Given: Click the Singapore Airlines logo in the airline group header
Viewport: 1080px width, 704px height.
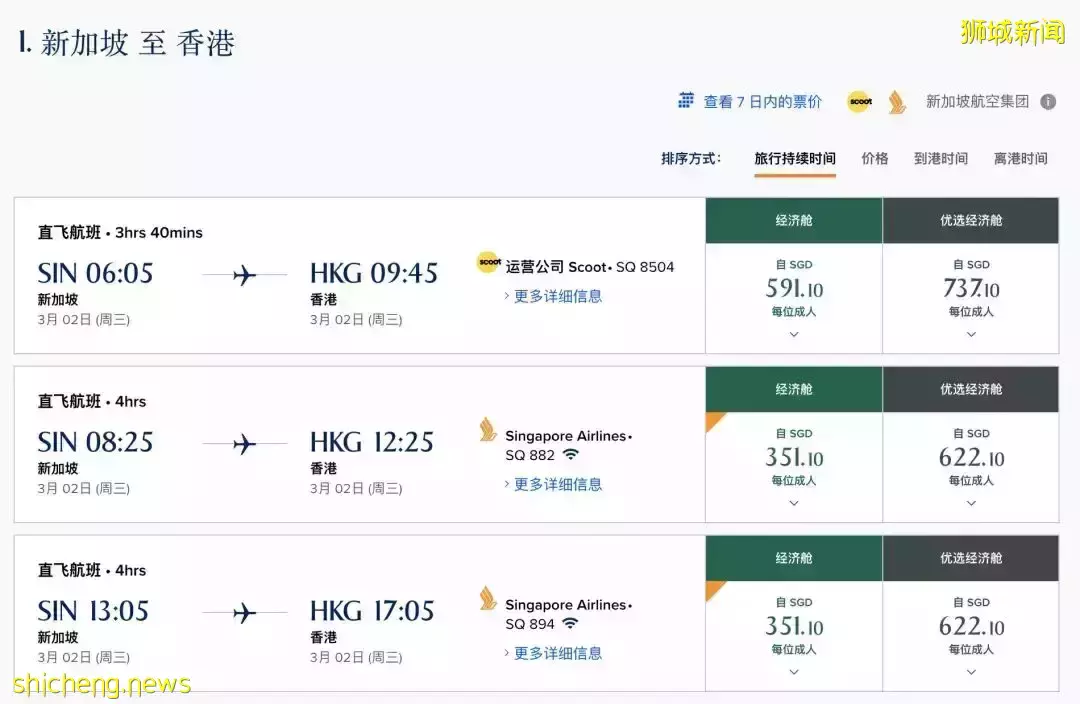Looking at the screenshot, I should (x=895, y=101).
